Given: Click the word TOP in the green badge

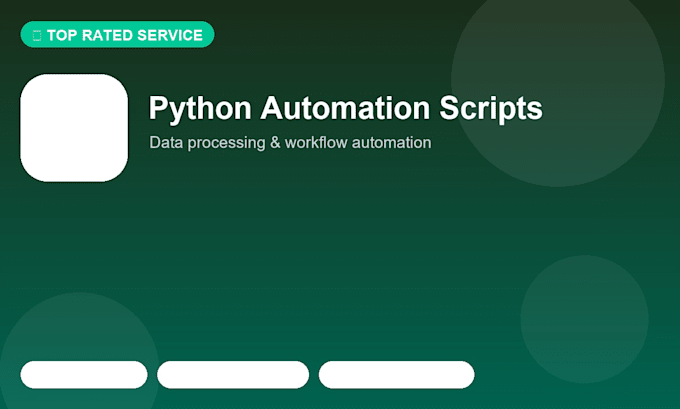Looking at the screenshot, I should 62,36.
